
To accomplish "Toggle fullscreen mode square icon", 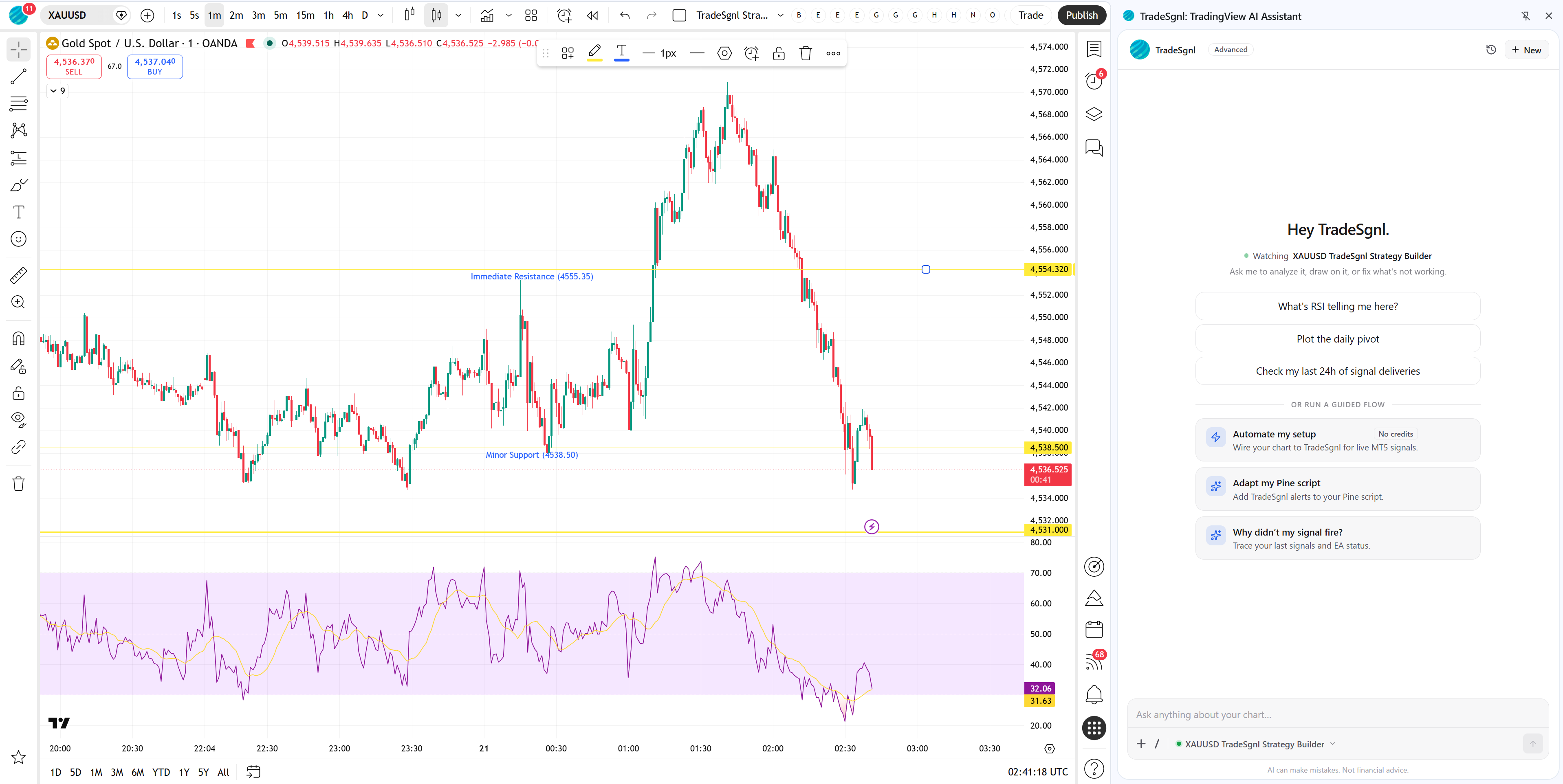I will 679,15.
